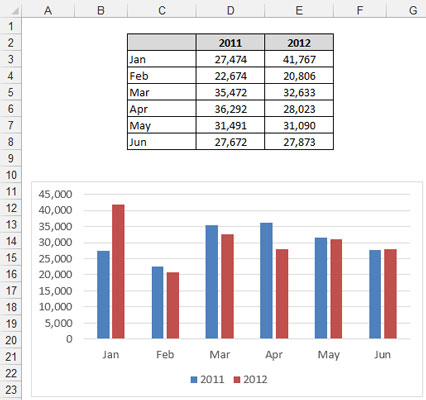The image size is (426, 400).
Task: Click the red Apr 2012 bar
Action: pyautogui.click(x=282, y=294)
